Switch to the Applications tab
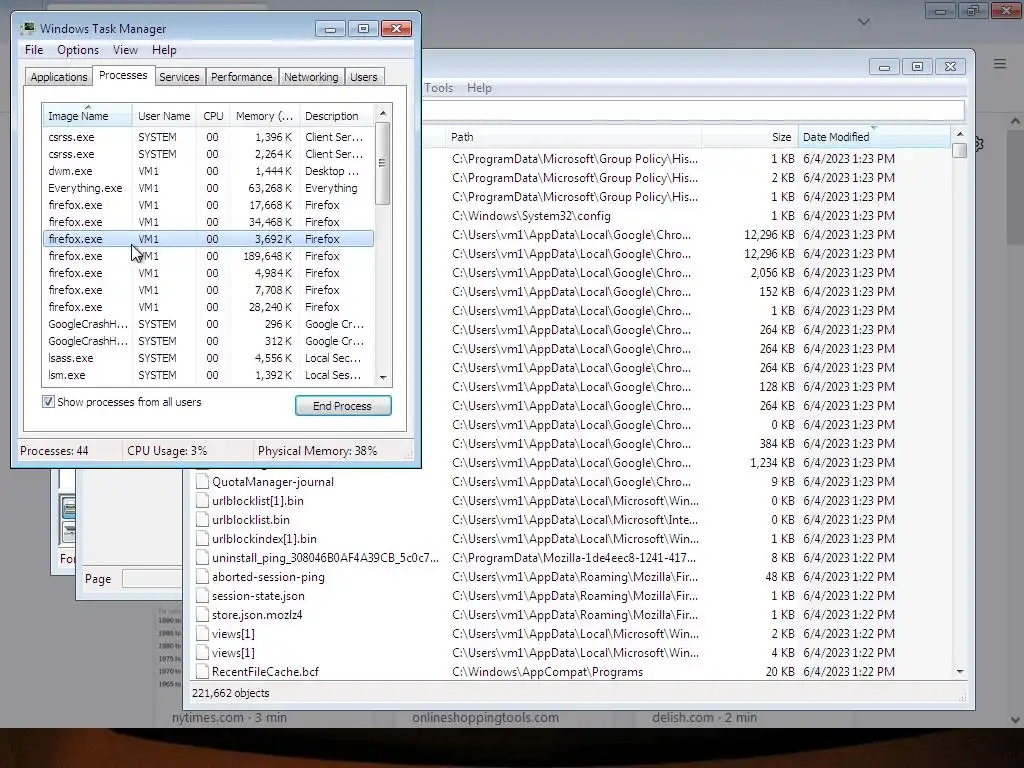Viewport: 1024px width, 768px height. tap(59, 77)
